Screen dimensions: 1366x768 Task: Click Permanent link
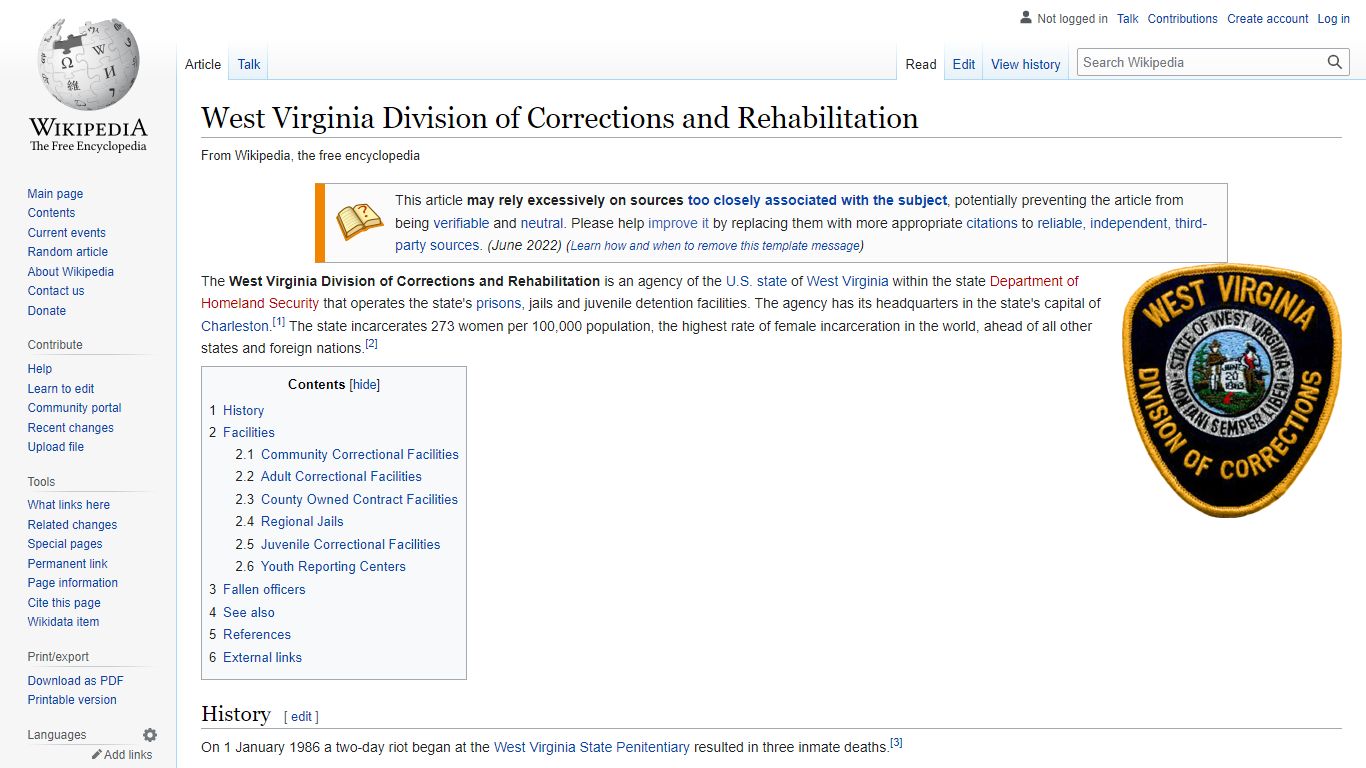coord(67,564)
